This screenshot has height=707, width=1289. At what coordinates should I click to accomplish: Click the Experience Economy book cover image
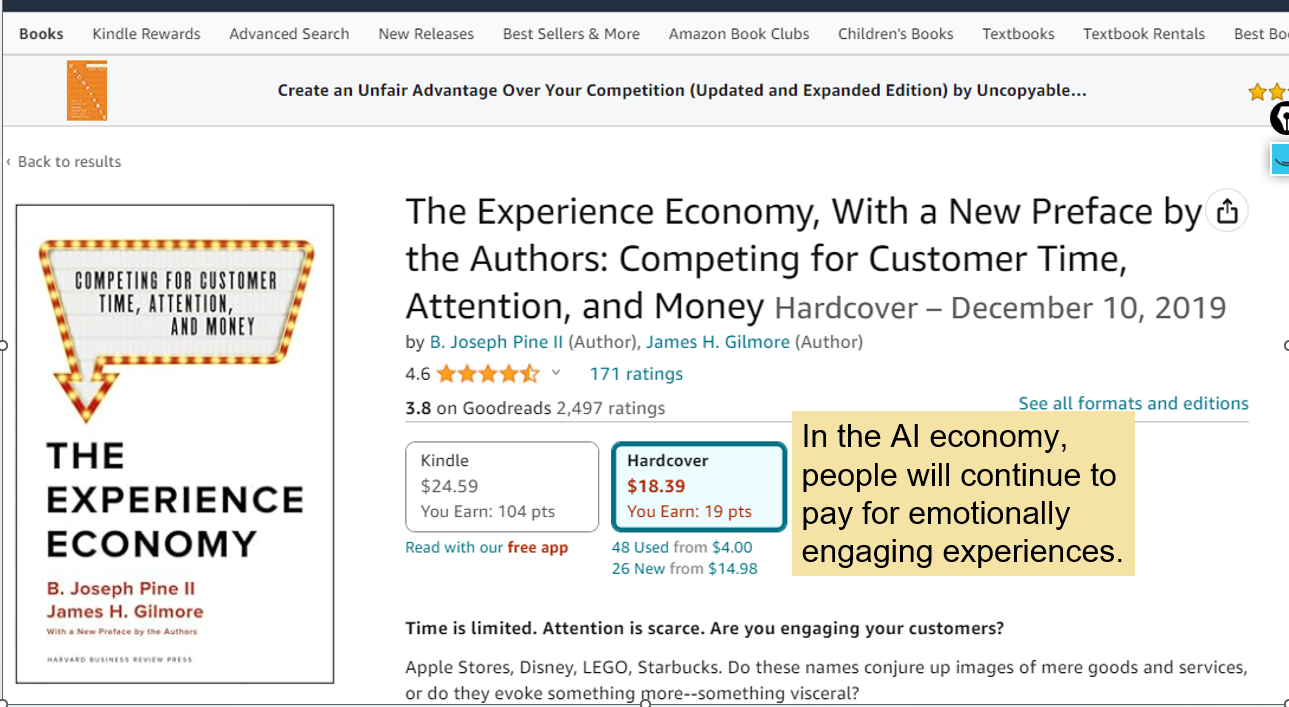(x=175, y=444)
